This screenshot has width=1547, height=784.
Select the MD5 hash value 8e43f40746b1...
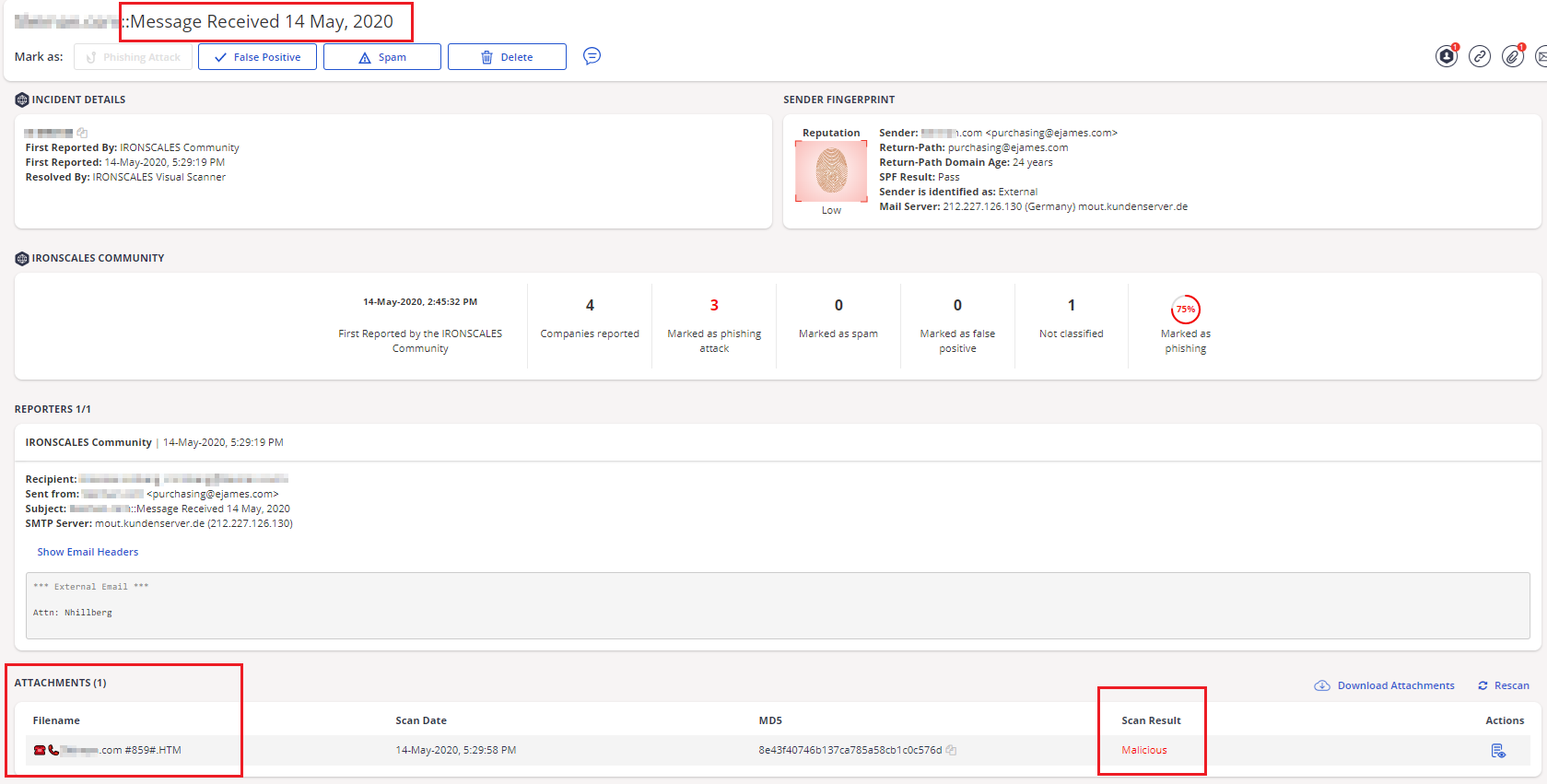pos(850,750)
